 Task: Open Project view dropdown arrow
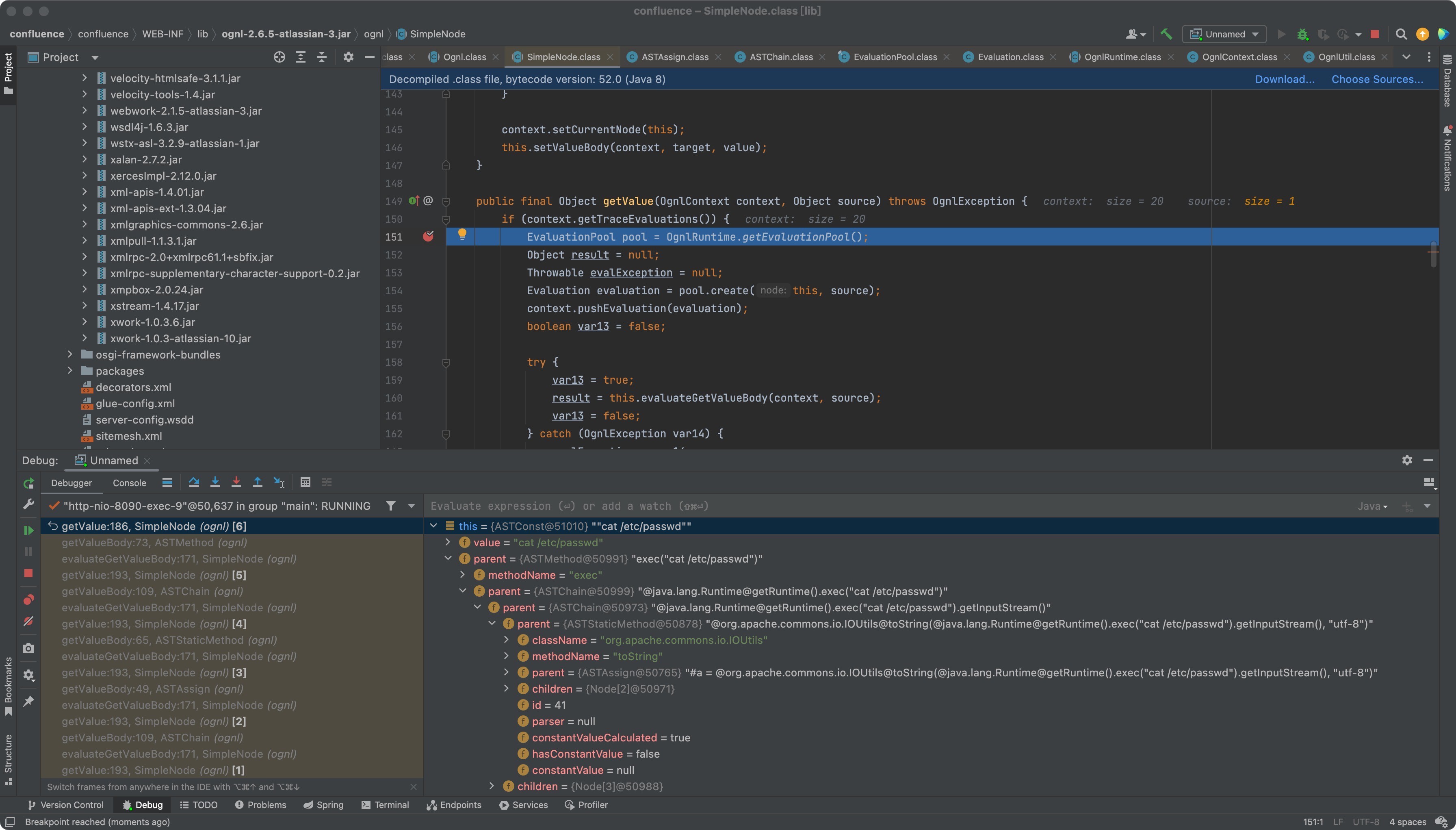(x=95, y=58)
